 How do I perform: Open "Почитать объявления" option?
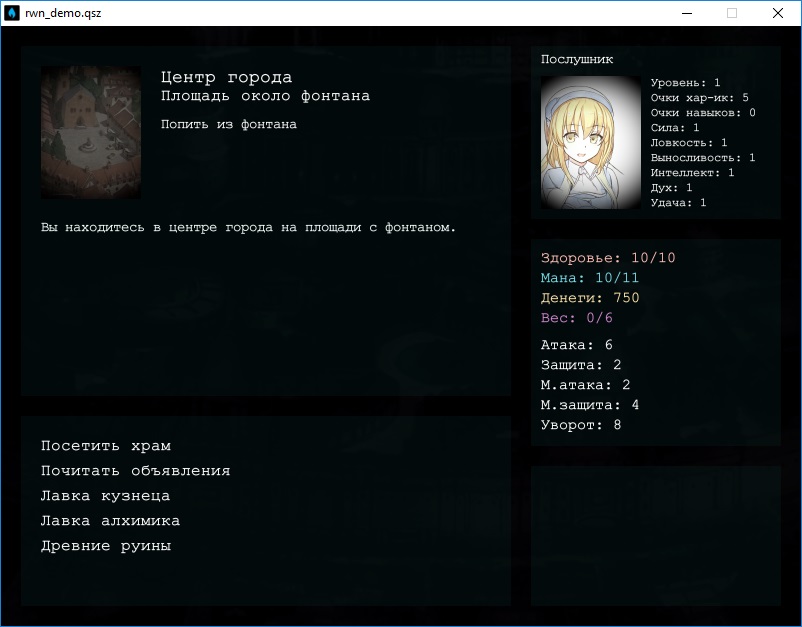135,471
